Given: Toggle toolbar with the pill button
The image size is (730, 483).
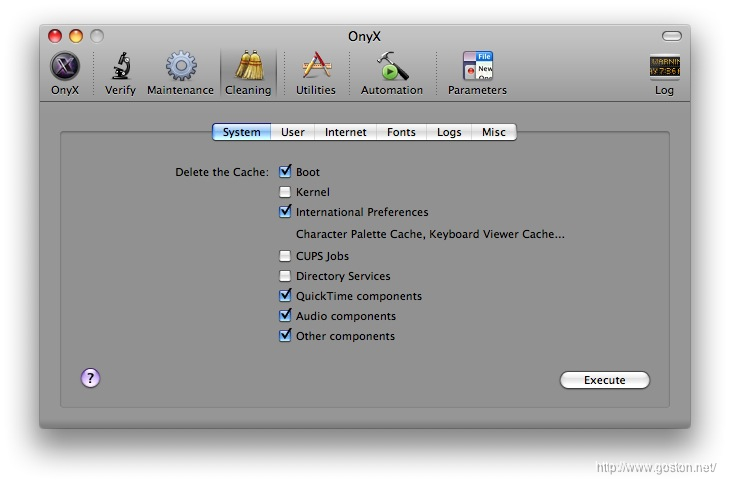Looking at the screenshot, I should [x=671, y=36].
